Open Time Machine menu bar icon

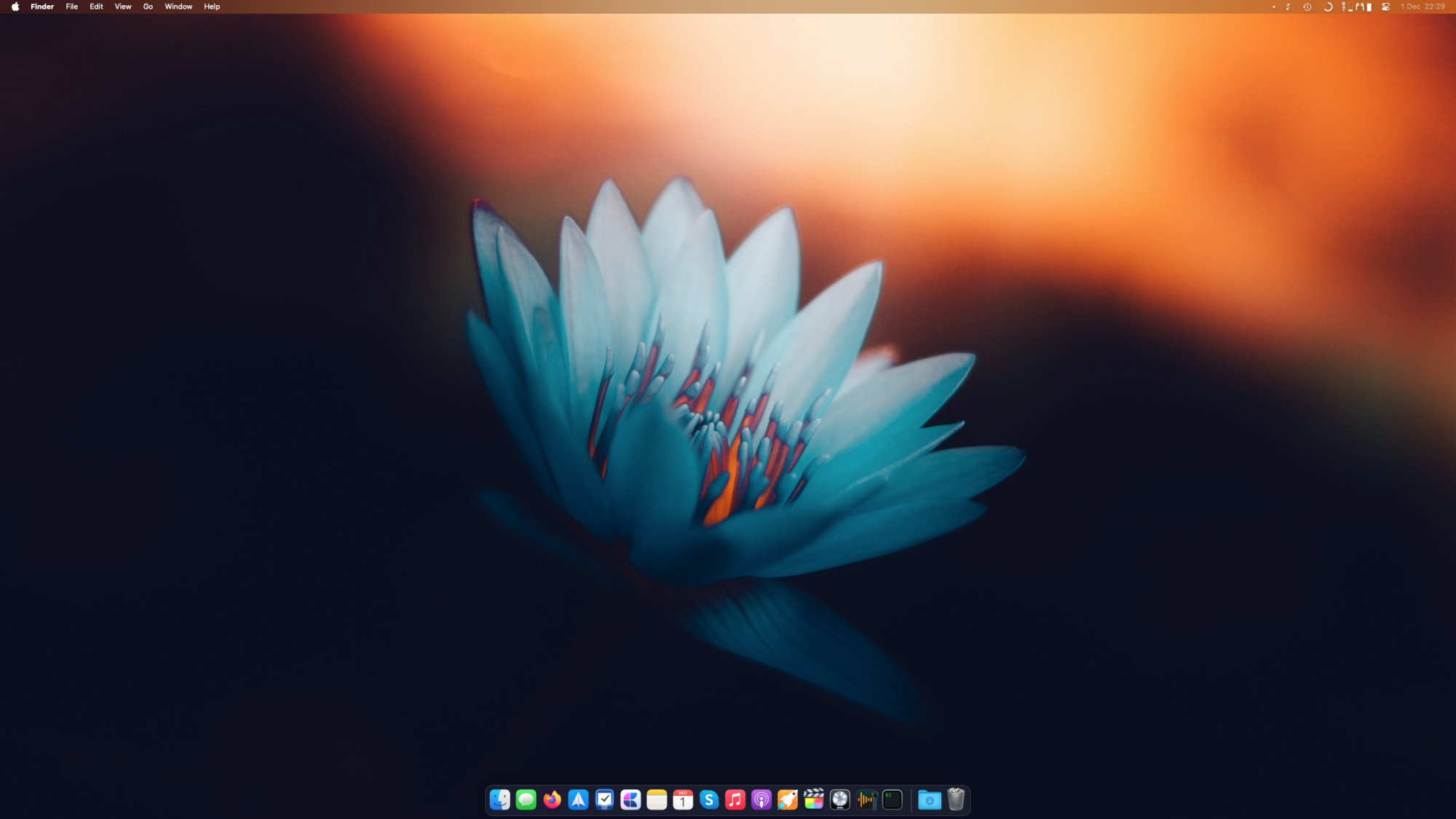tap(1307, 7)
